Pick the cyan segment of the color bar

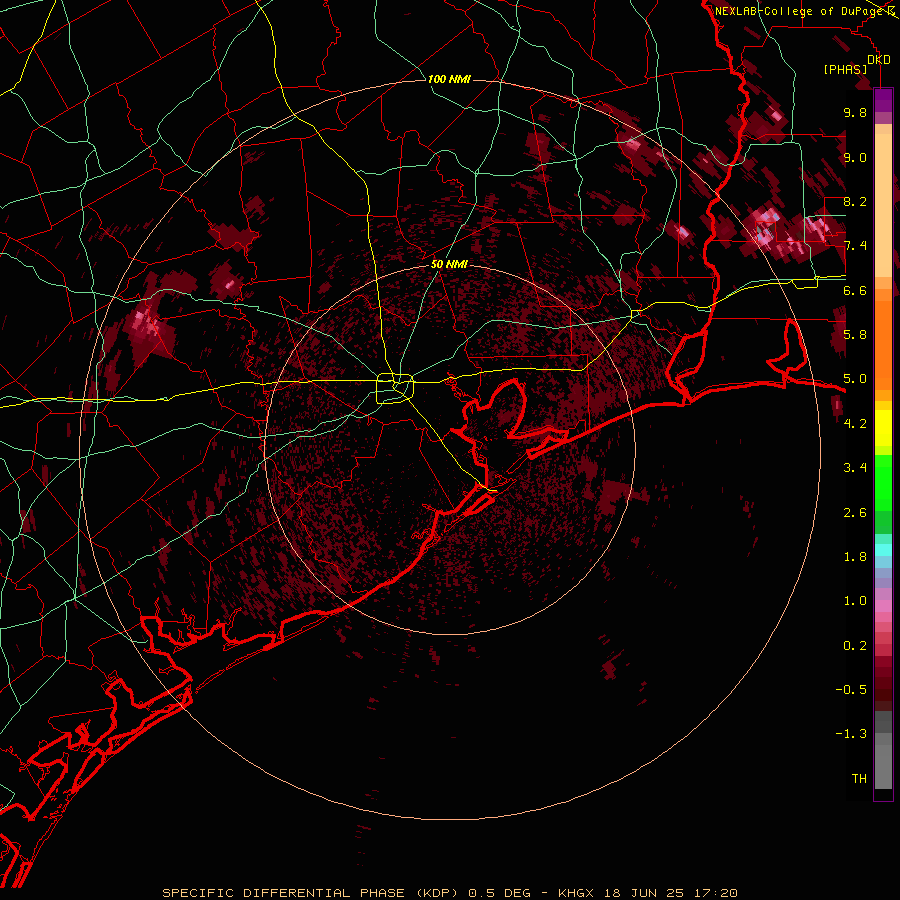tap(883, 550)
